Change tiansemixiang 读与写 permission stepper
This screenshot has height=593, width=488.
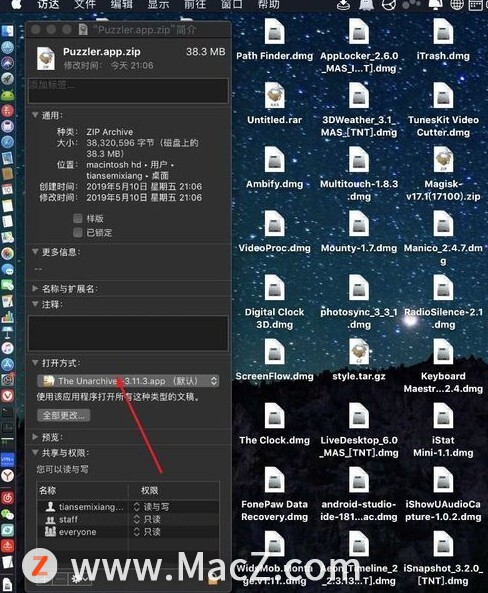pos(137,506)
